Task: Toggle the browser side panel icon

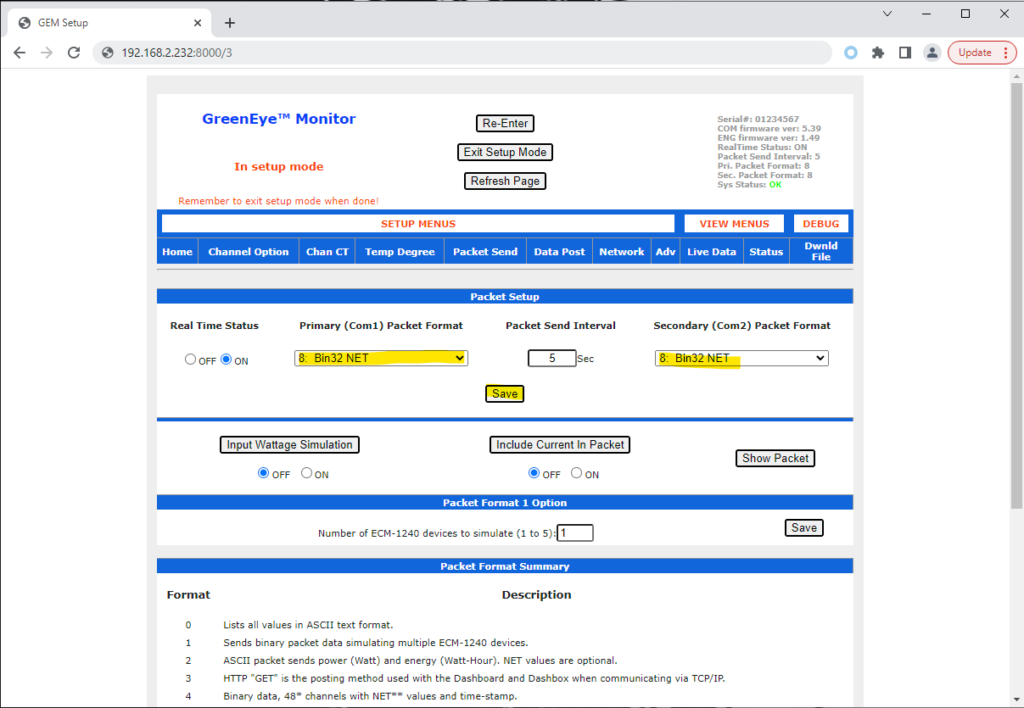Action: tap(904, 53)
